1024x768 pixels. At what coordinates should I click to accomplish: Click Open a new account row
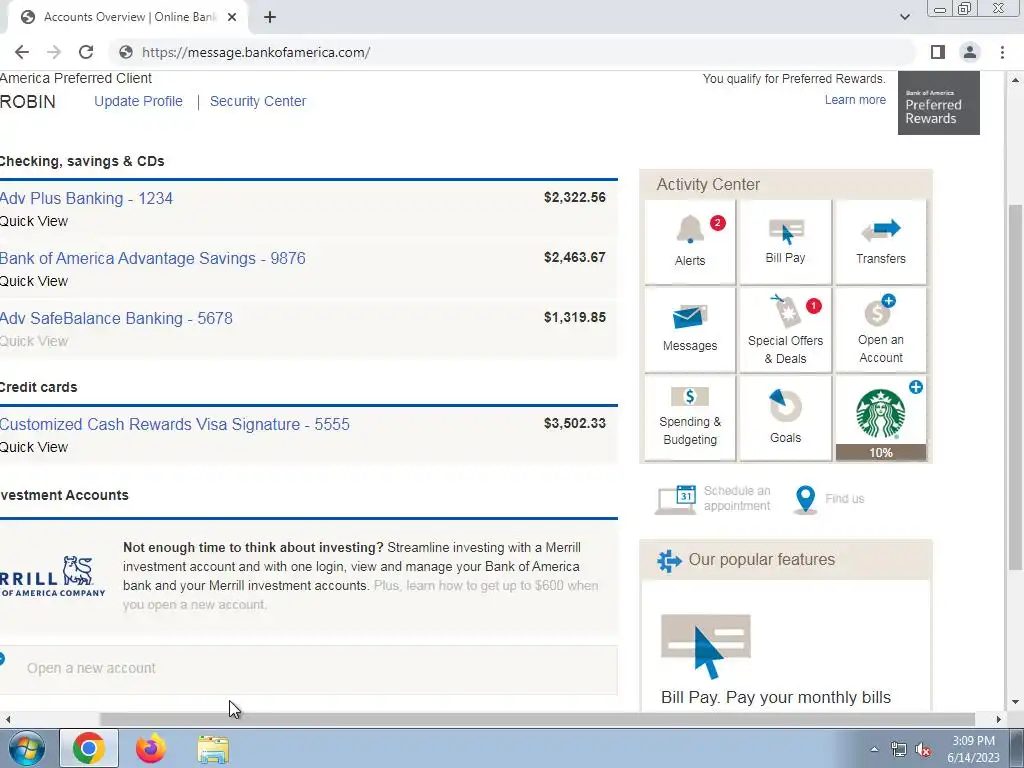[x=308, y=669]
